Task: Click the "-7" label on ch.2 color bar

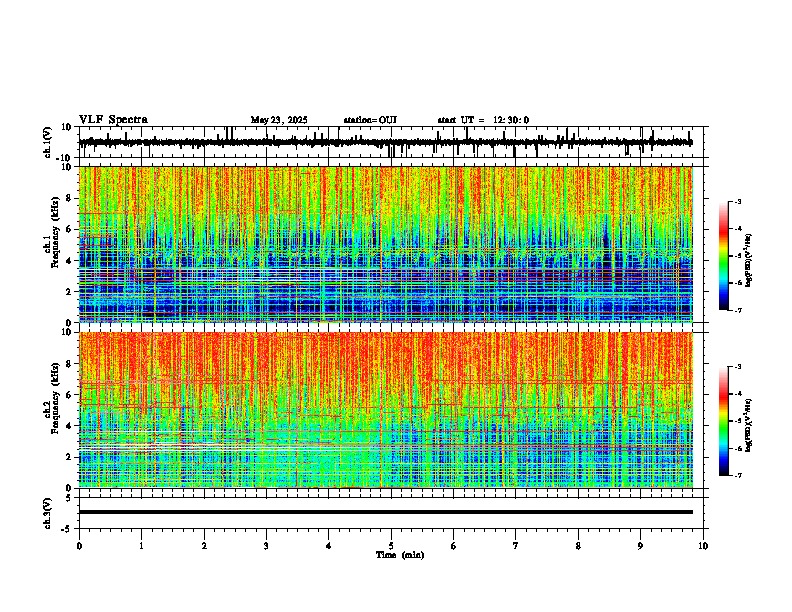Action: click(738, 475)
